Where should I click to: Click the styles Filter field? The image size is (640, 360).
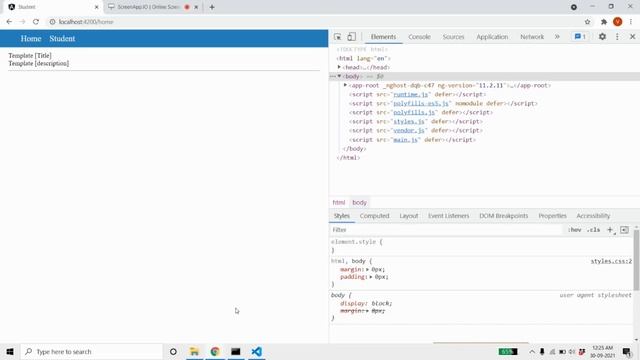tap(446, 230)
